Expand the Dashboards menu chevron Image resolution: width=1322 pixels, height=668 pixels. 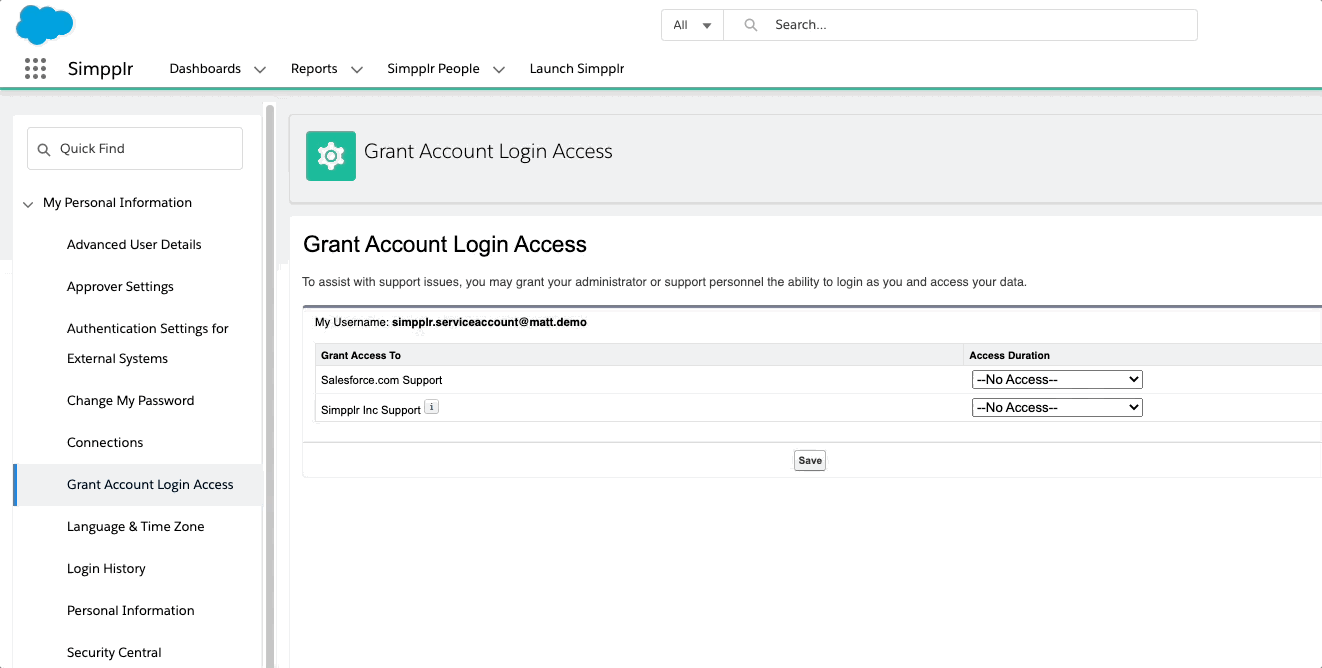click(260, 70)
